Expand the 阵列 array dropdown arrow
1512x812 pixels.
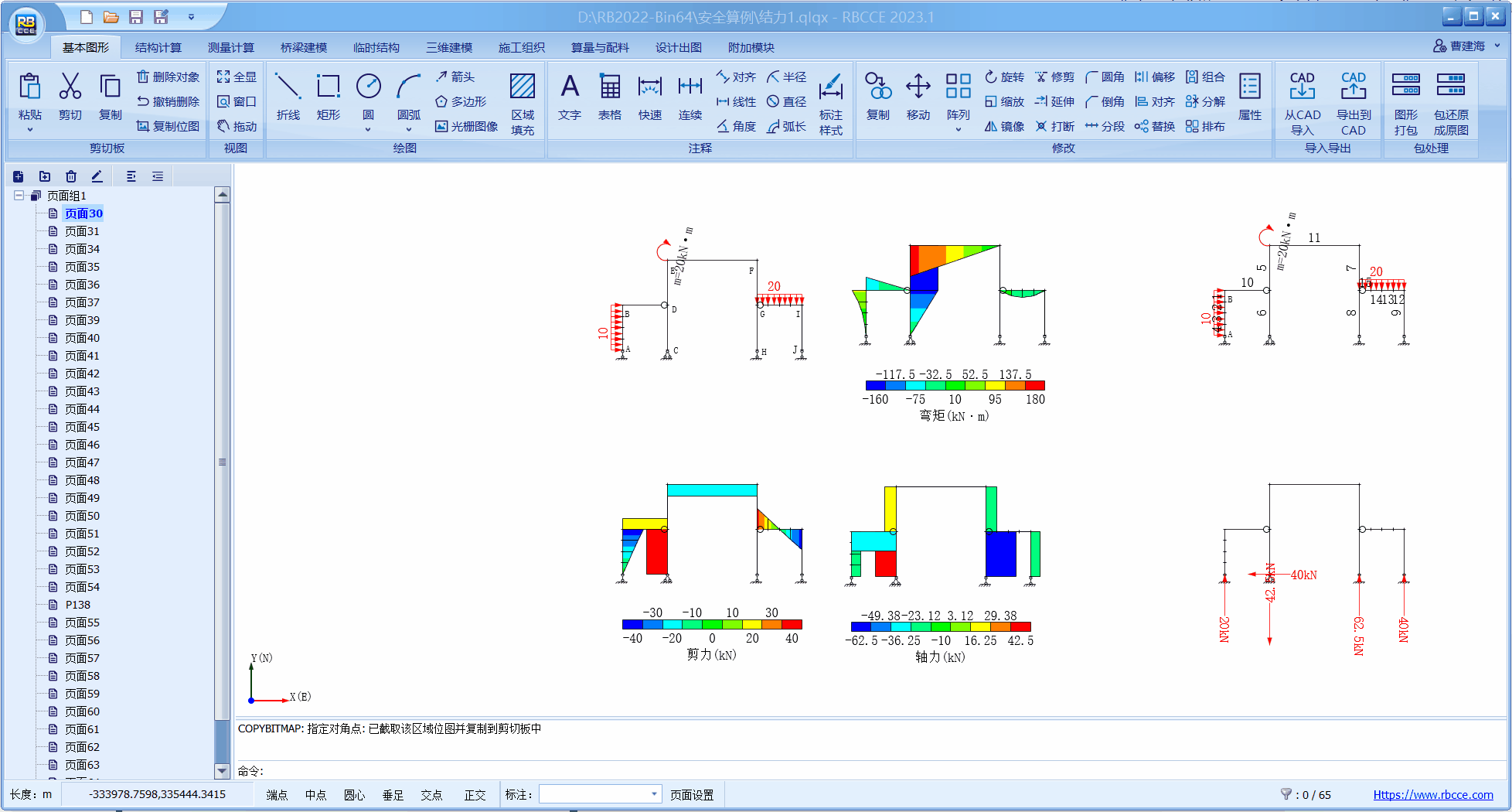958,130
